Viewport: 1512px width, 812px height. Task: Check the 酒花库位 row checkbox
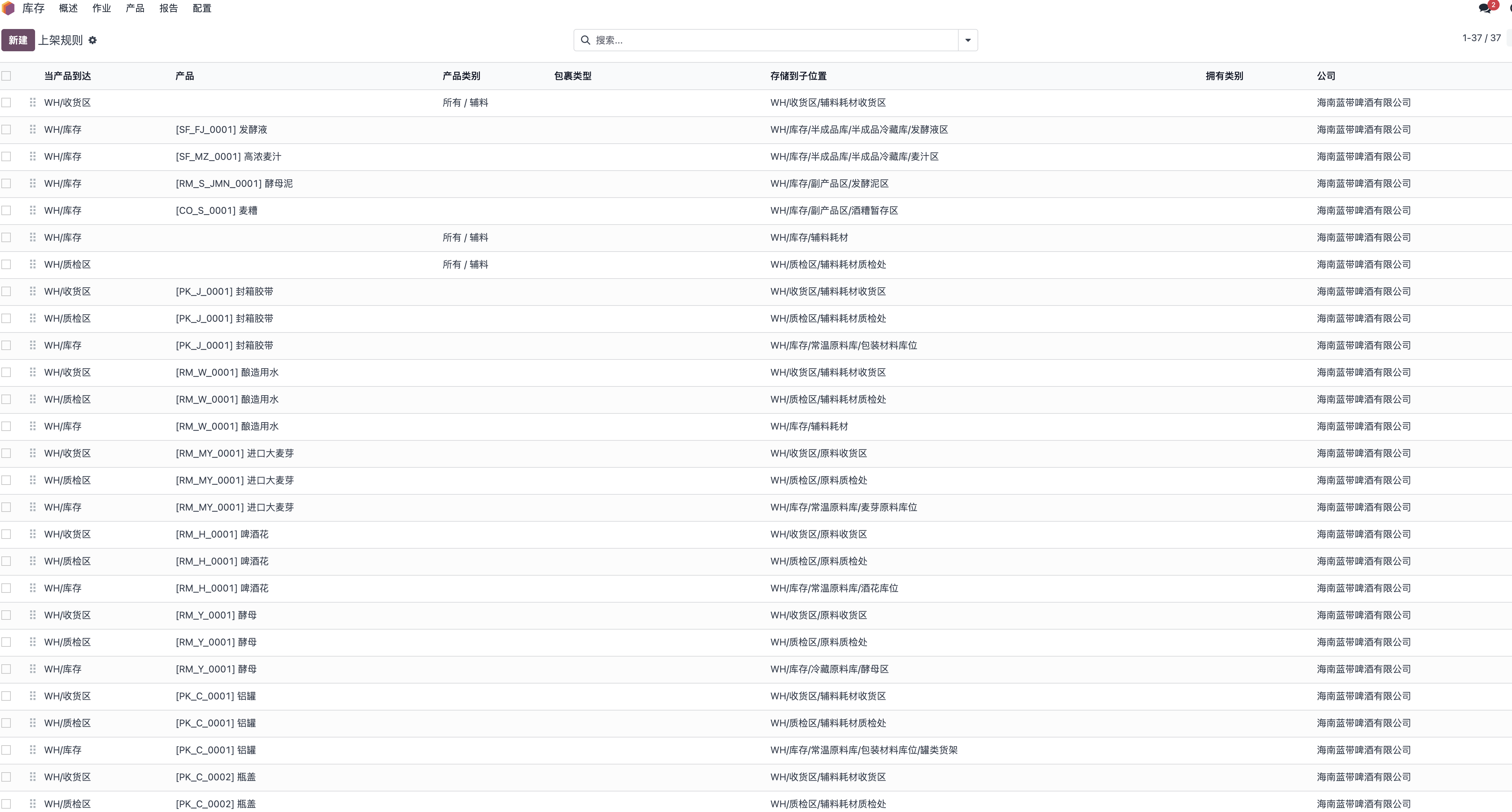coord(6,588)
